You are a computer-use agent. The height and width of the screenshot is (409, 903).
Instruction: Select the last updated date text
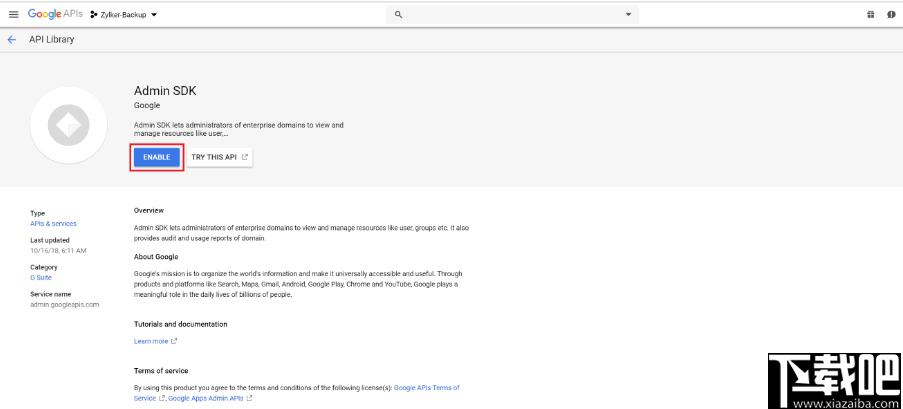(x=58, y=251)
